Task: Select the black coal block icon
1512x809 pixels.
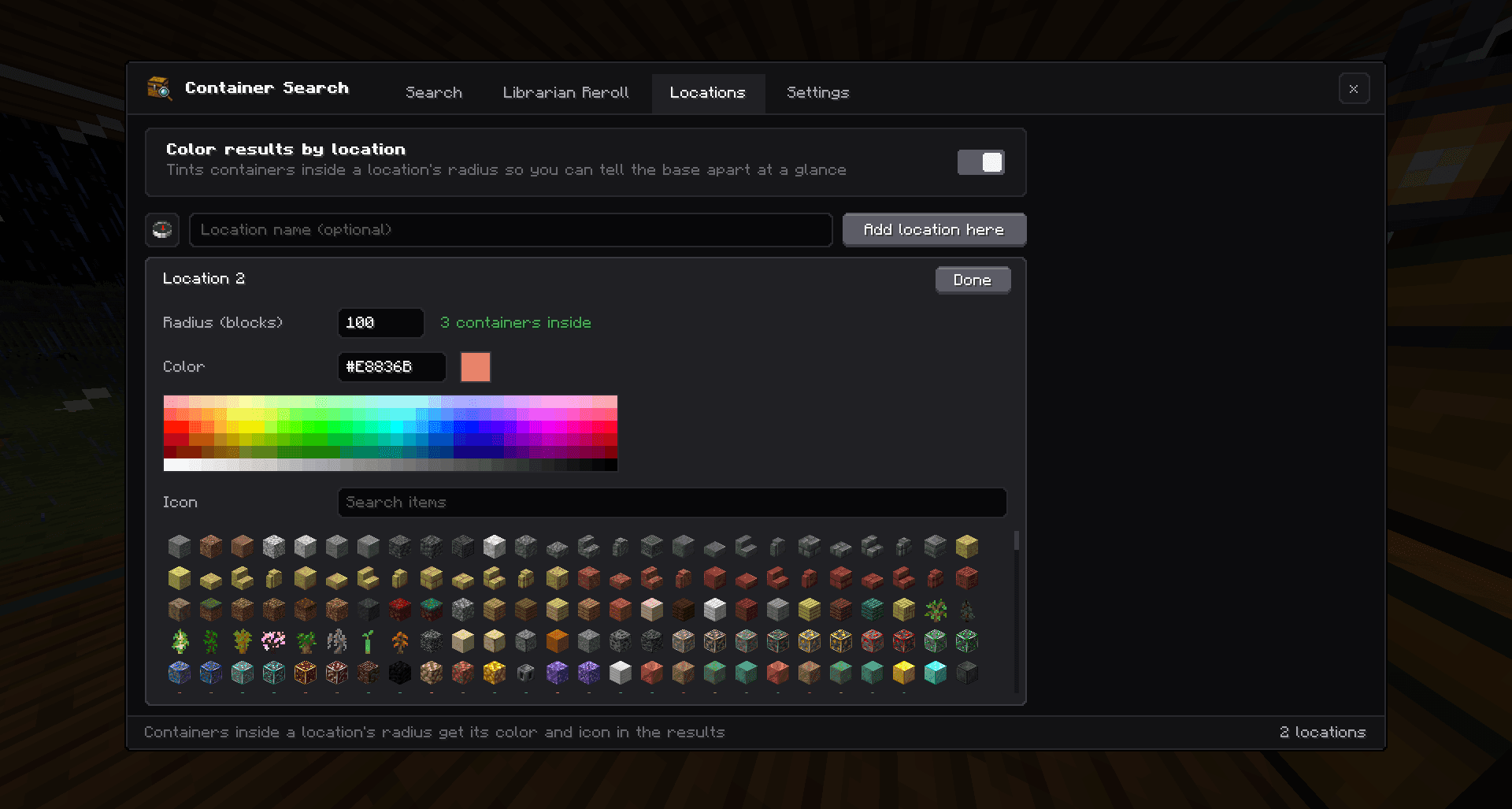Action: tap(400, 673)
